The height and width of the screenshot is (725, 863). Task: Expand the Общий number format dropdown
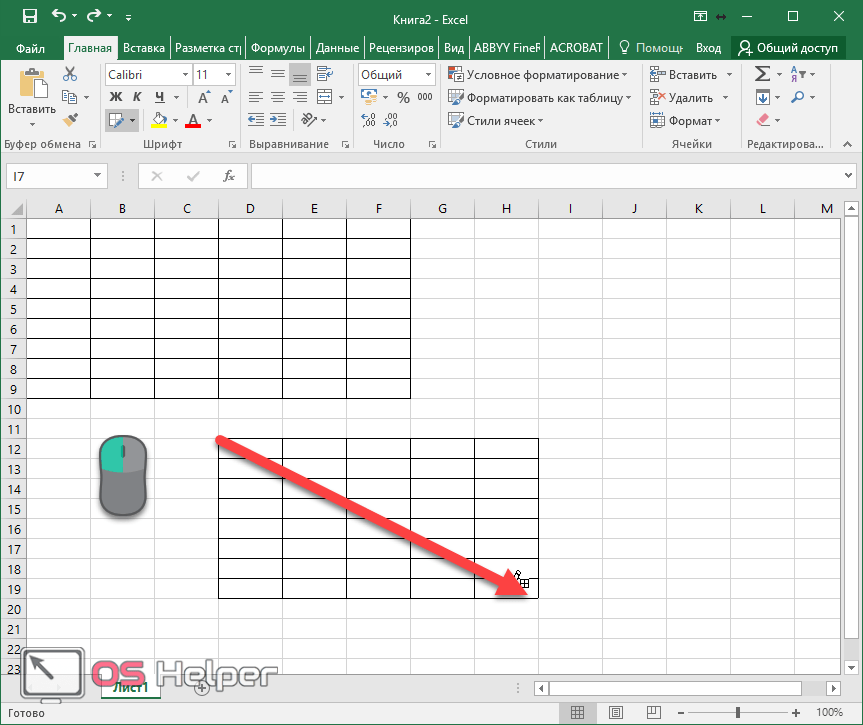coord(428,75)
